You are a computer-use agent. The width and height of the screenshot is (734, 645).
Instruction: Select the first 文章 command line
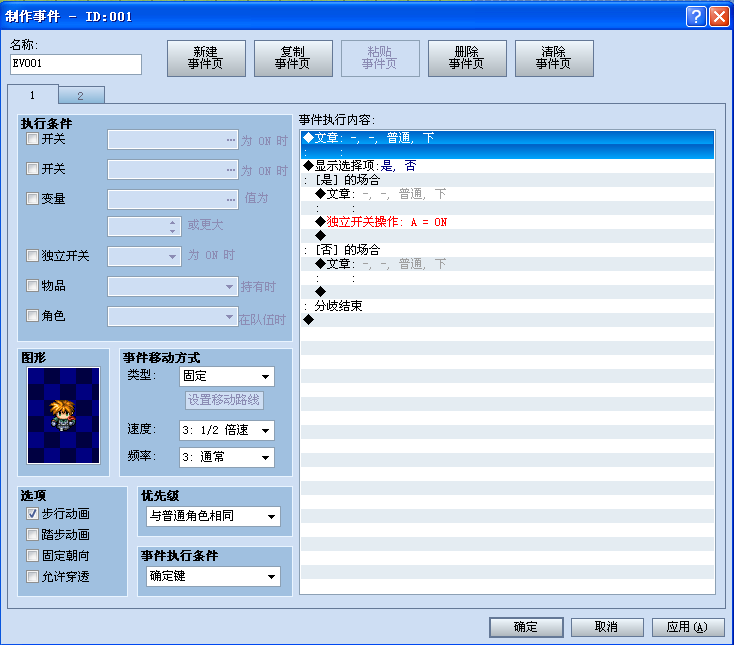click(x=507, y=138)
